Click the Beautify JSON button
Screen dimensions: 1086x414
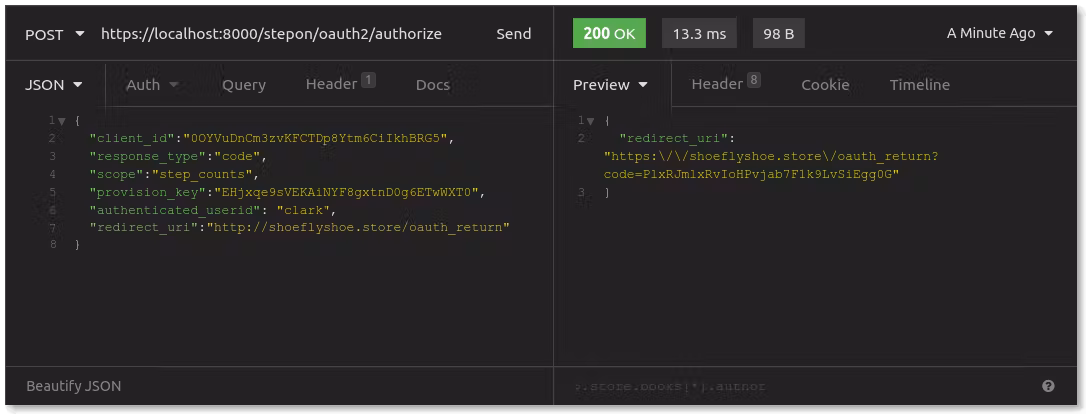[x=74, y=386]
